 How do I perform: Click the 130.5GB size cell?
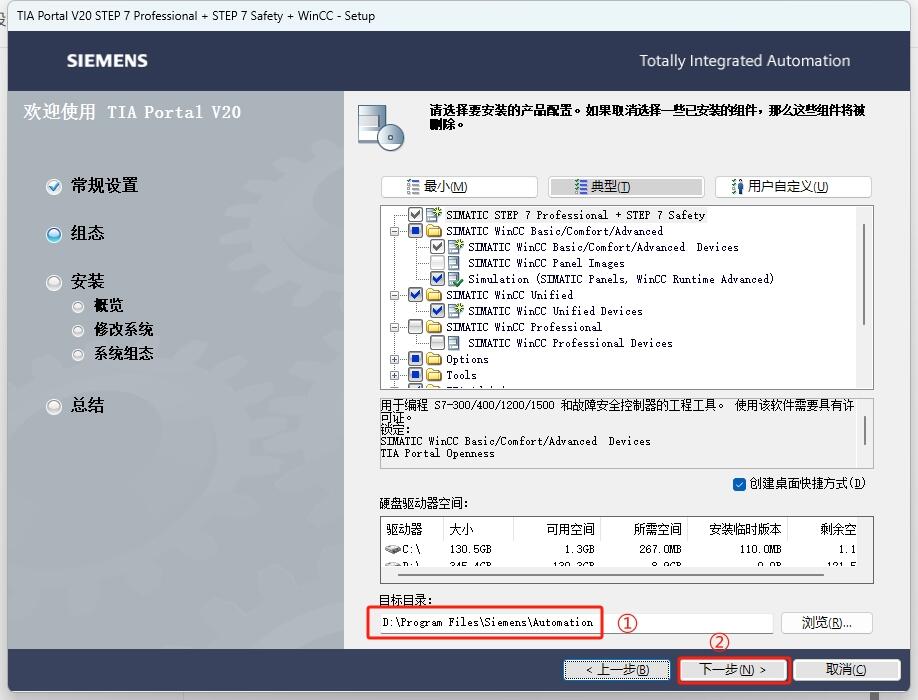[471, 549]
